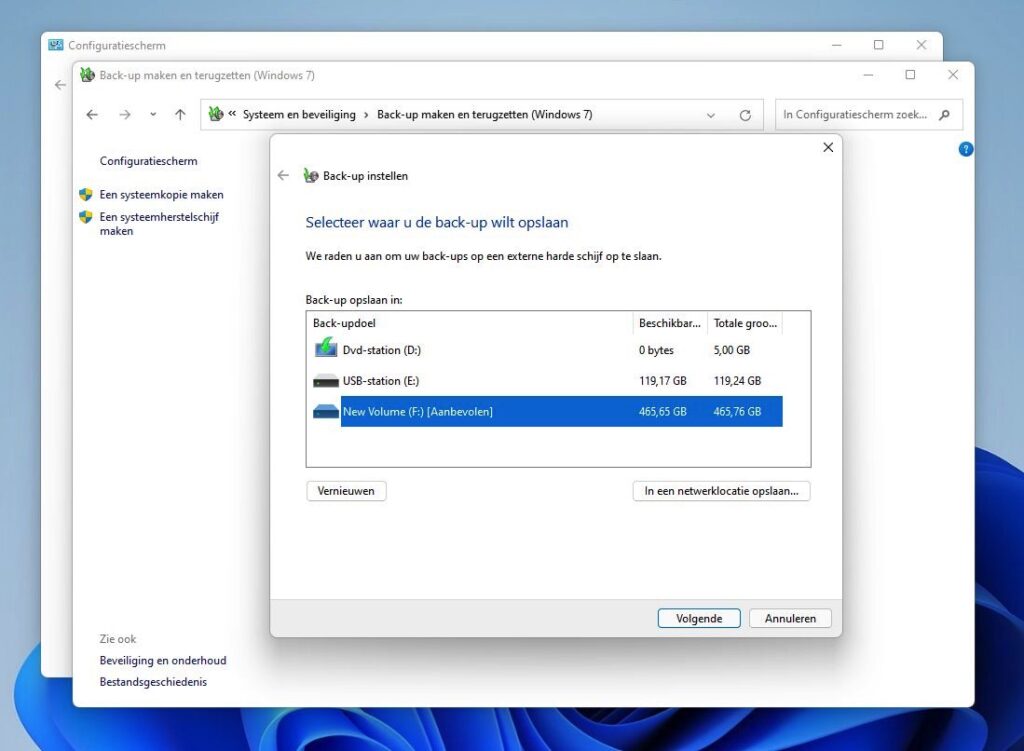Minimize the rear Configuratiescherm window
Viewport: 1024px width, 751px height.
pos(837,45)
